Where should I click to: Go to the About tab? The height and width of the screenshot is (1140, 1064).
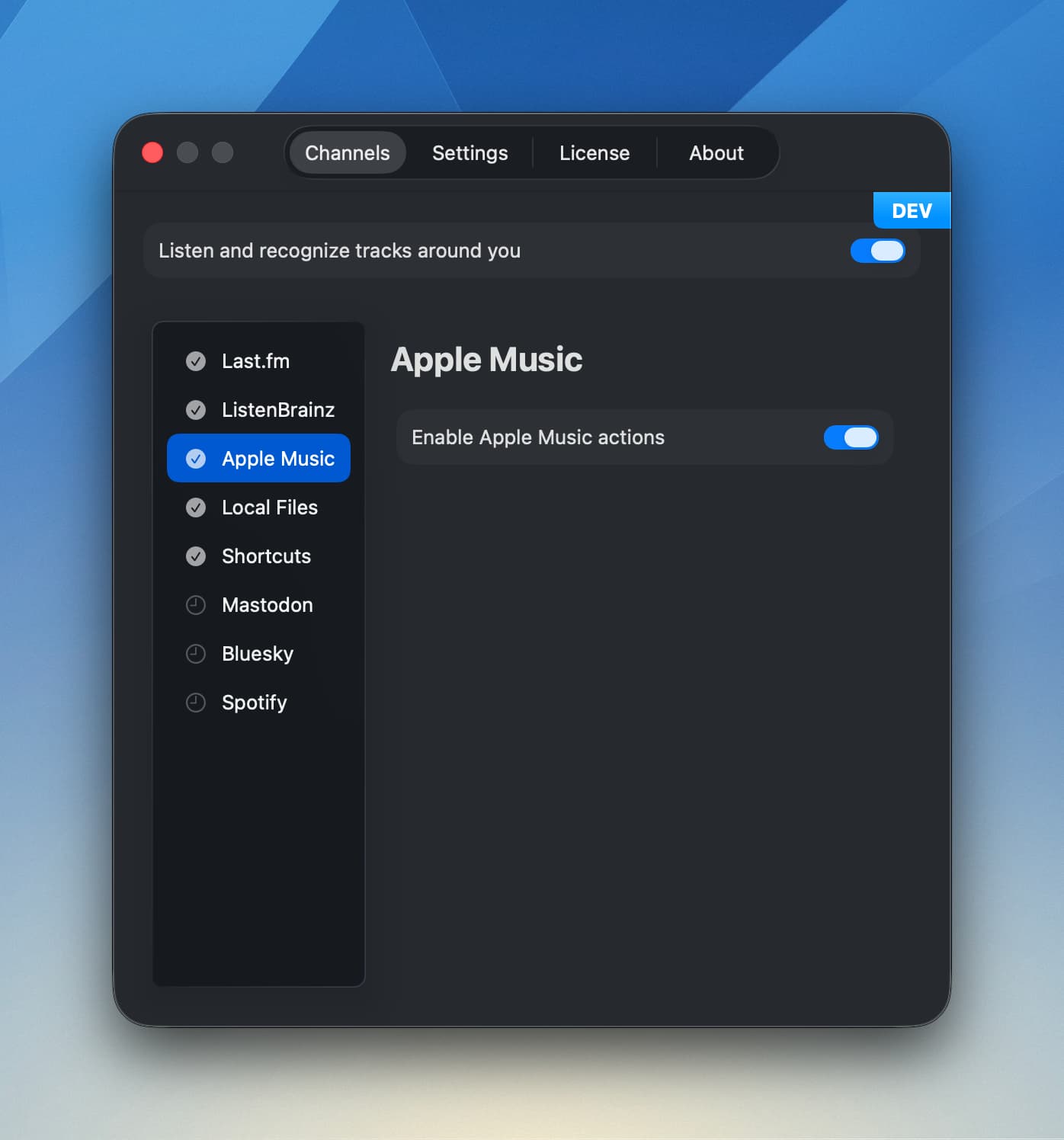tap(716, 153)
